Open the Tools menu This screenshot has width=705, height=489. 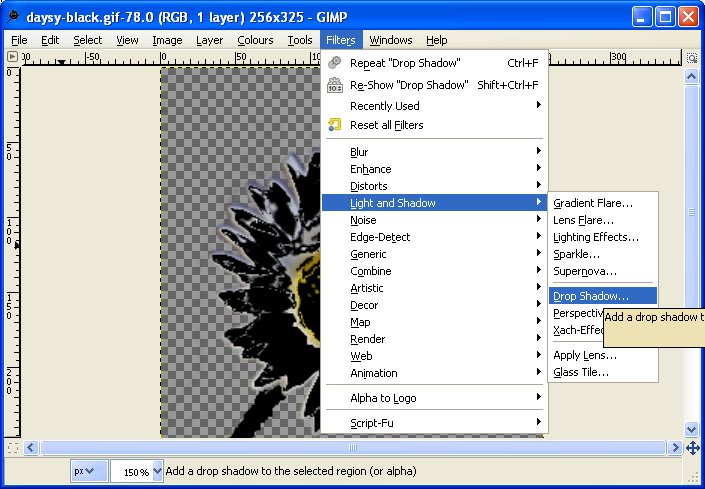300,40
